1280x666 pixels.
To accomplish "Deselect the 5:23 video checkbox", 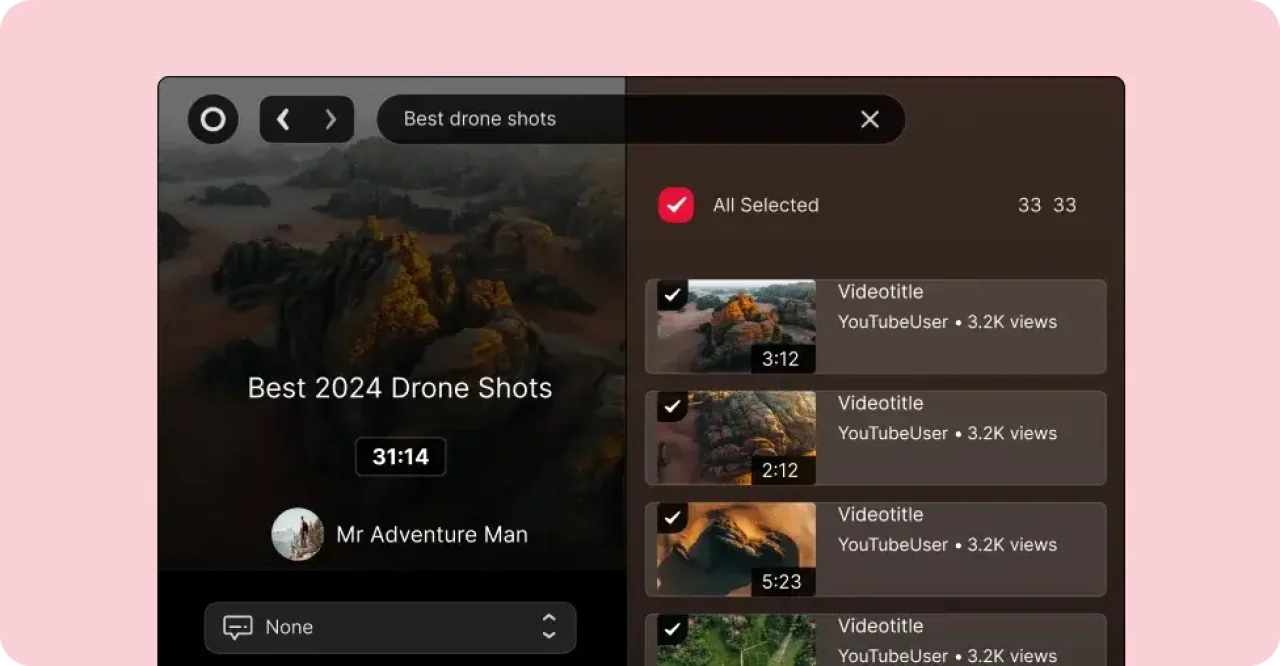I will 672,518.
